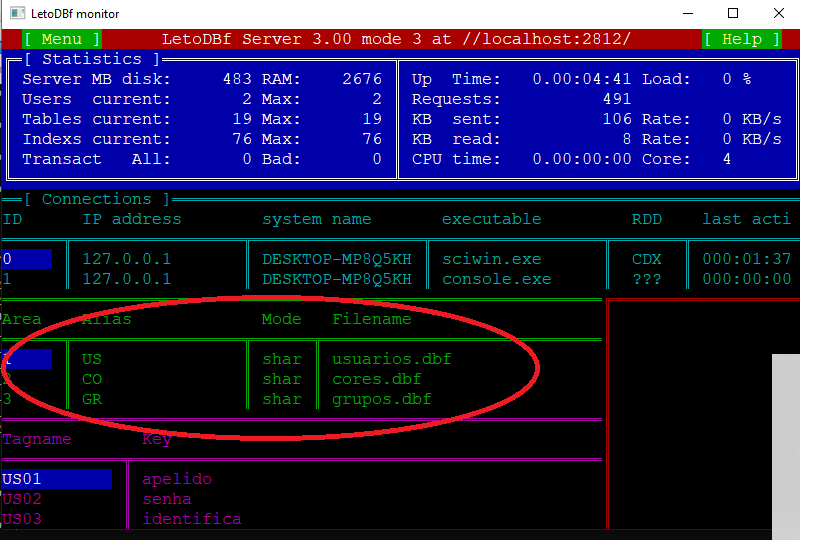Click the Tagname column header
Image resolution: width=819 pixels, height=540 pixels.
click(37, 439)
